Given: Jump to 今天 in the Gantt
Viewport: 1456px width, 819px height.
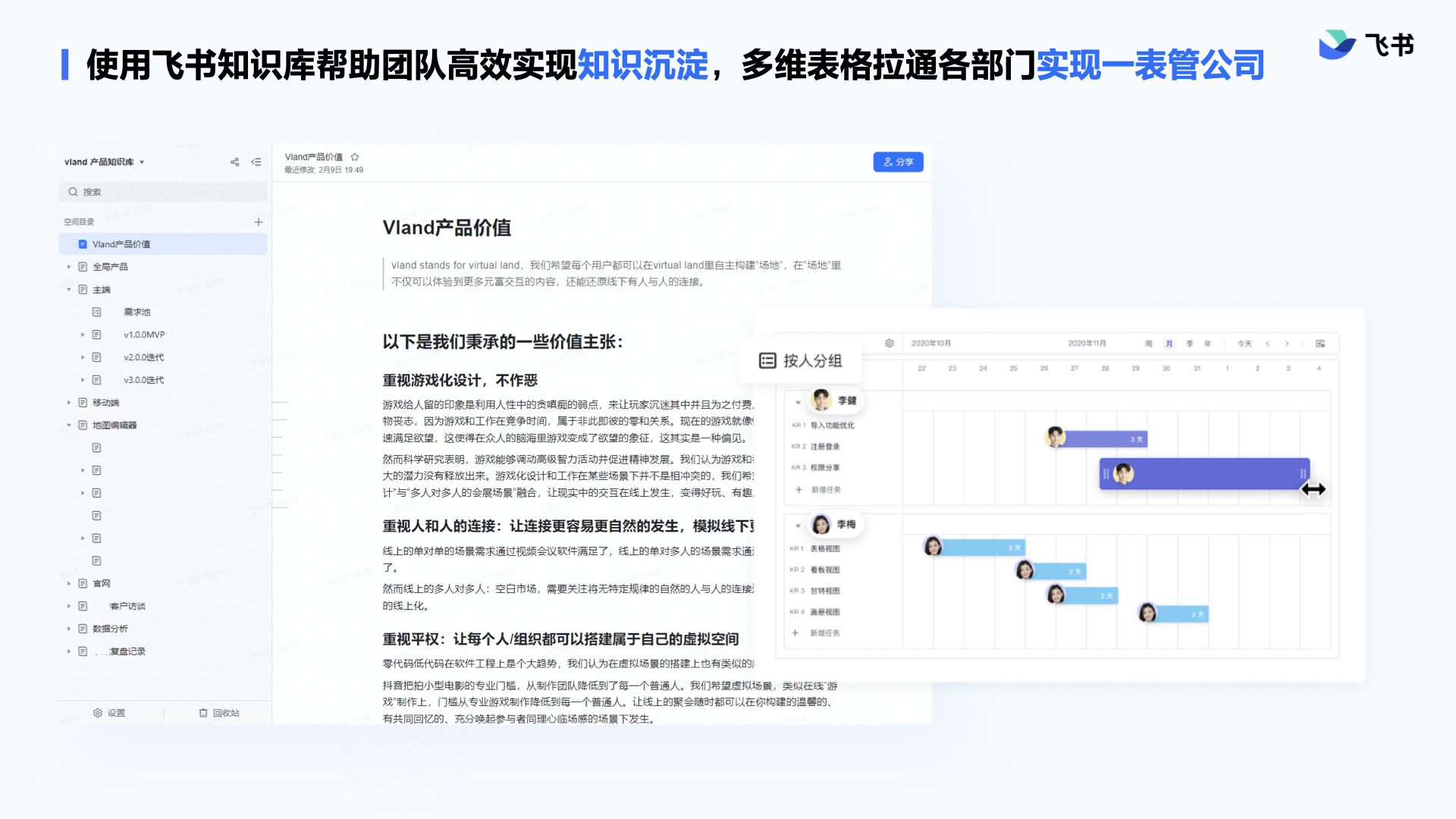Looking at the screenshot, I should 1244,344.
